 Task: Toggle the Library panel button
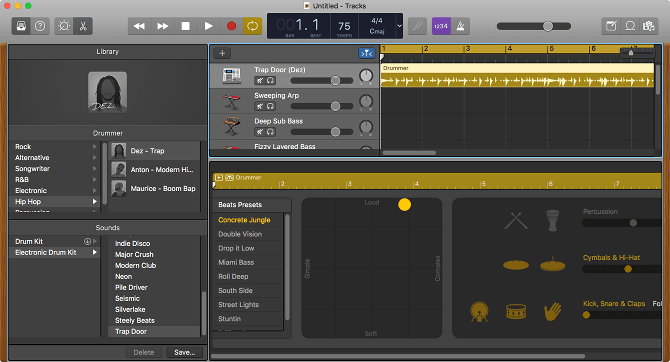click(21, 26)
